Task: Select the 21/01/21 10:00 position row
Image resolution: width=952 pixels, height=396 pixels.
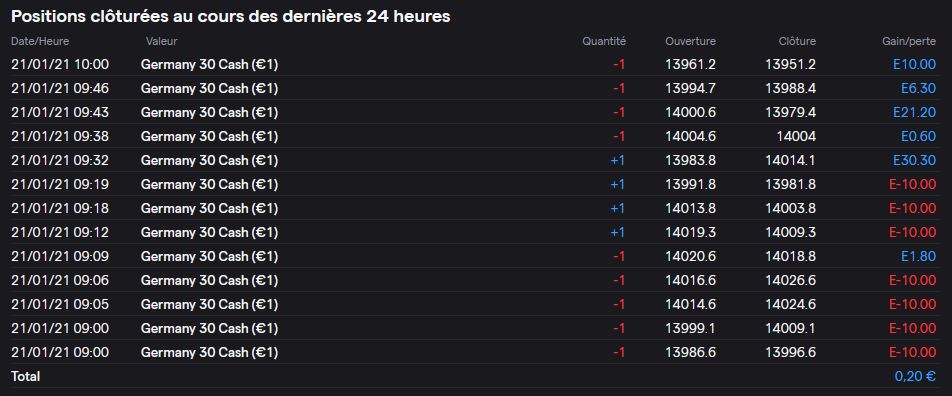Action: [x=474, y=64]
